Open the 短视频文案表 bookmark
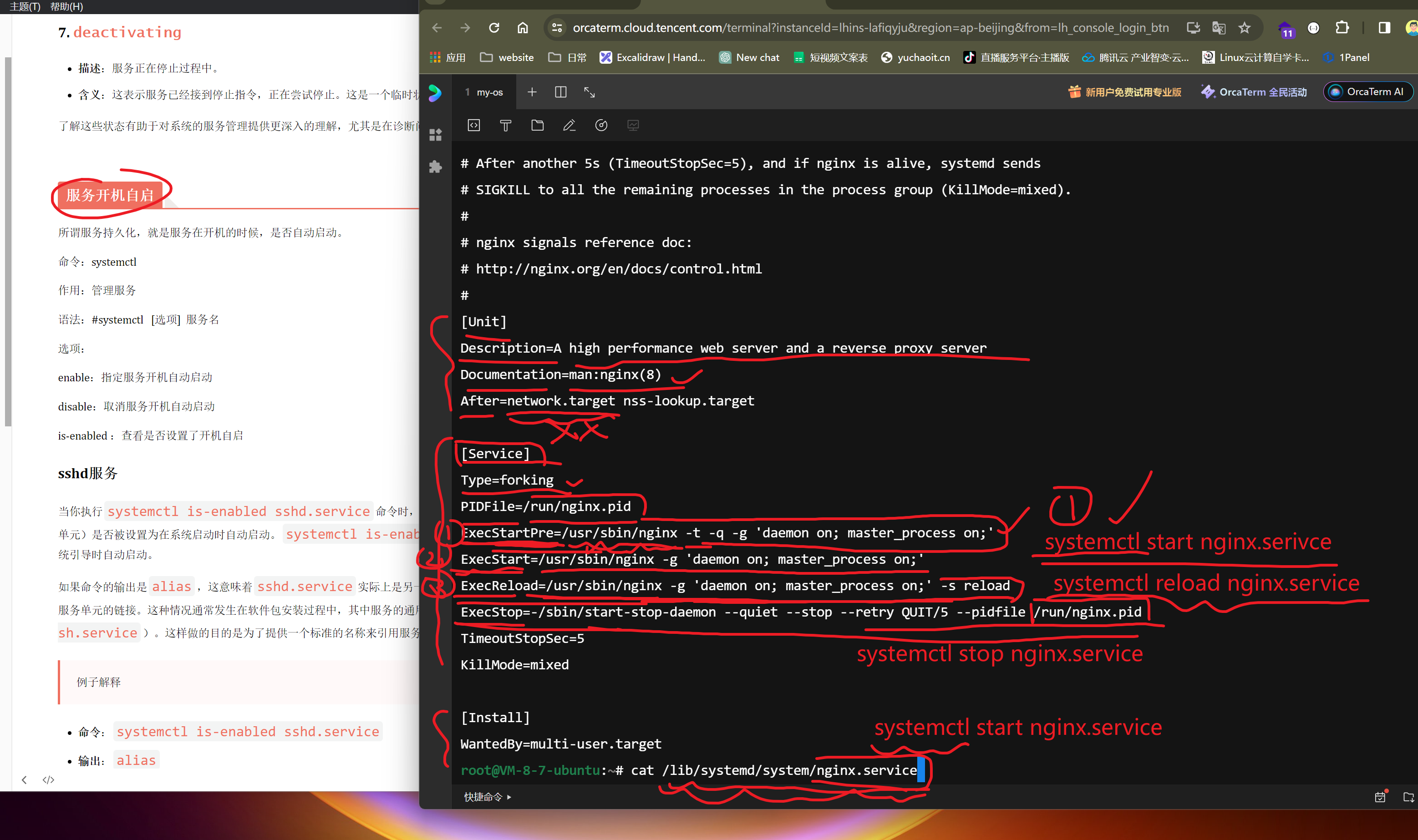This screenshot has height=840, width=1418. [x=830, y=57]
